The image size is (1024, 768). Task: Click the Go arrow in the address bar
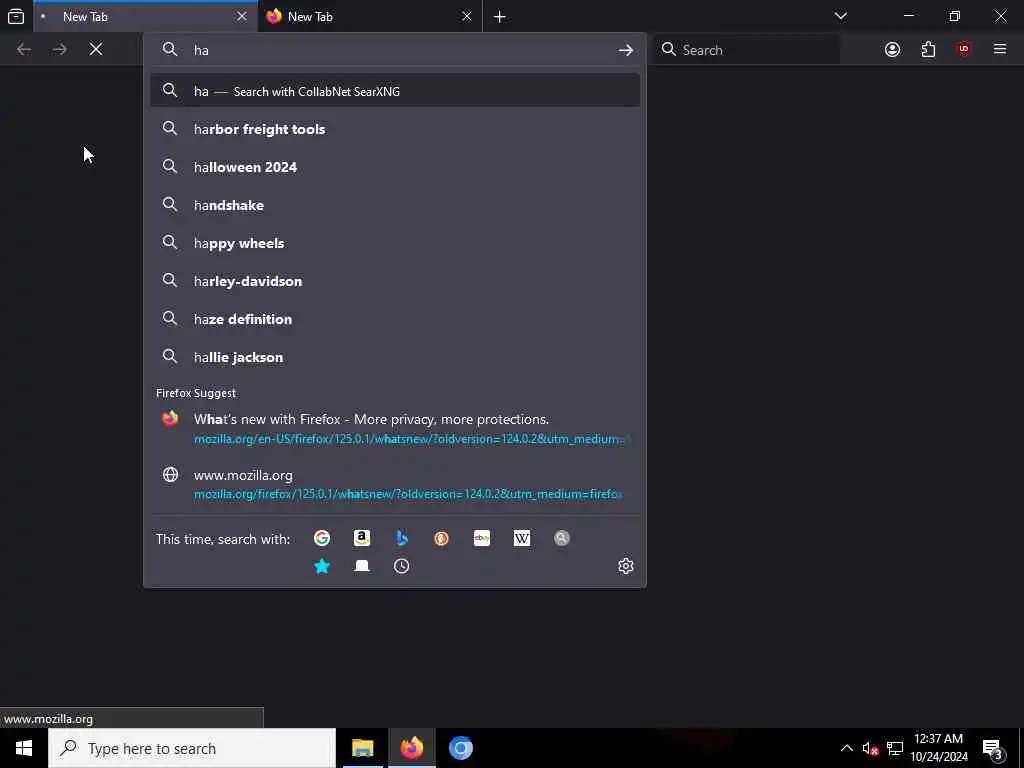[x=626, y=50]
